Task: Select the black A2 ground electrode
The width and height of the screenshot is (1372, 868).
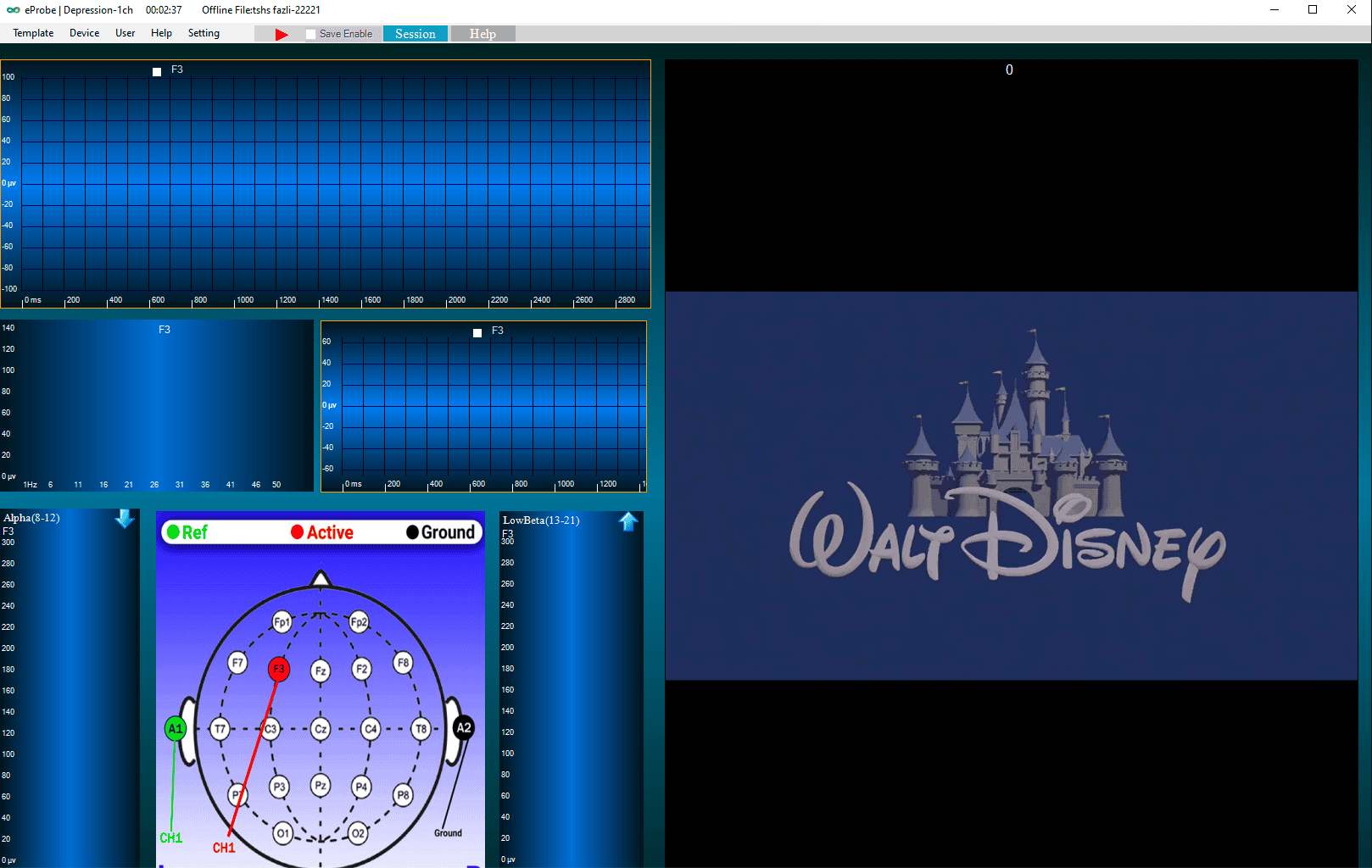Action: pos(464,727)
